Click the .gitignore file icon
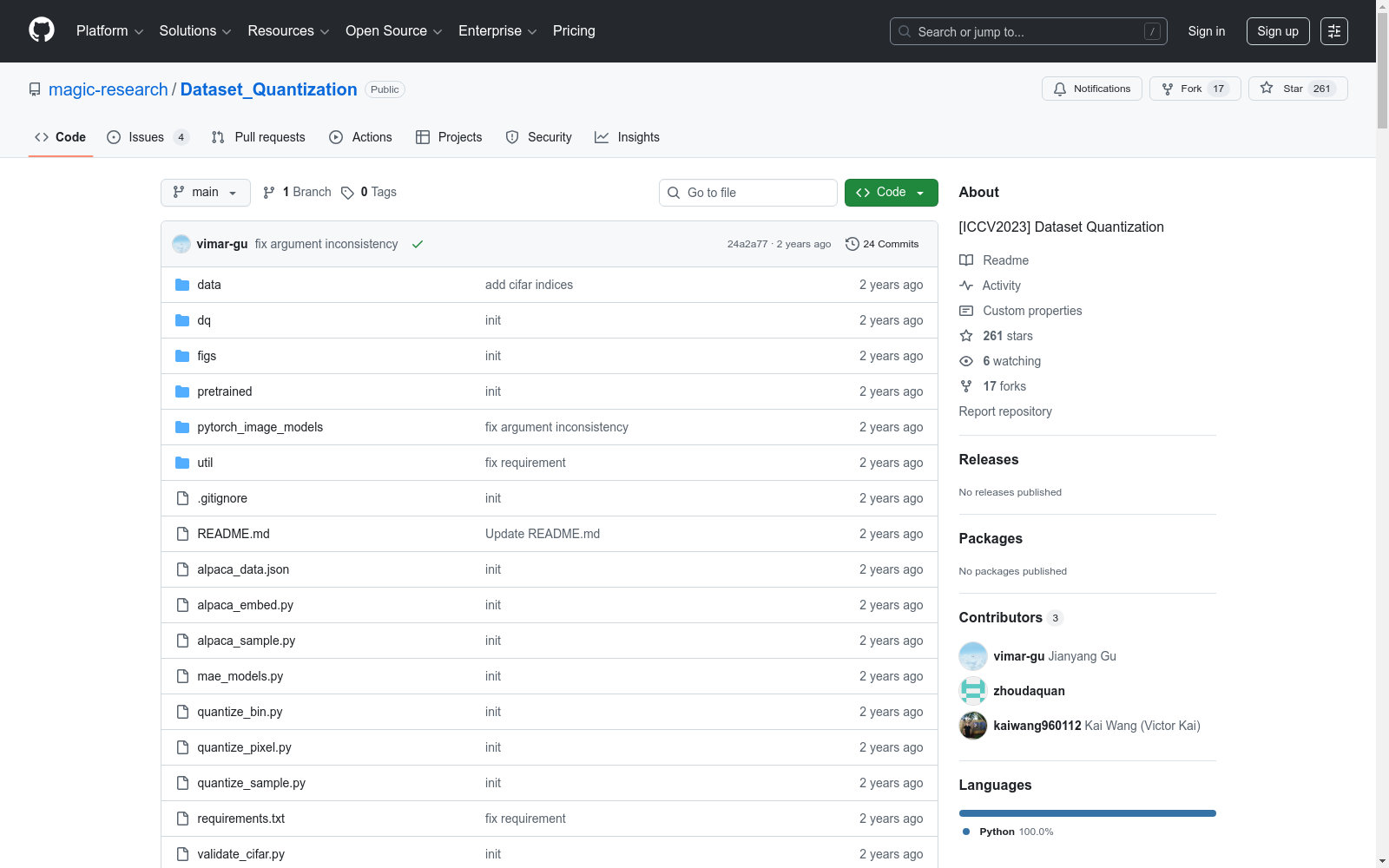The width and height of the screenshot is (1389, 868). tap(182, 498)
